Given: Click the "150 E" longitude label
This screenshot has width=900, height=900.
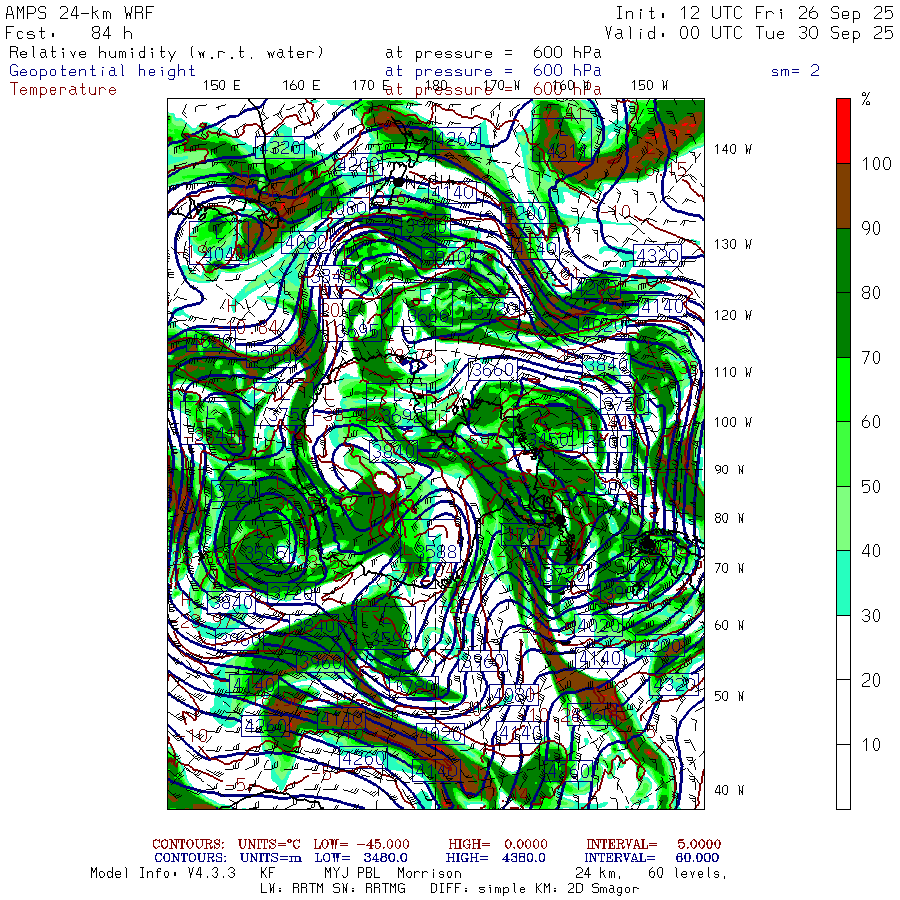Looking at the screenshot, I should 221,85.
